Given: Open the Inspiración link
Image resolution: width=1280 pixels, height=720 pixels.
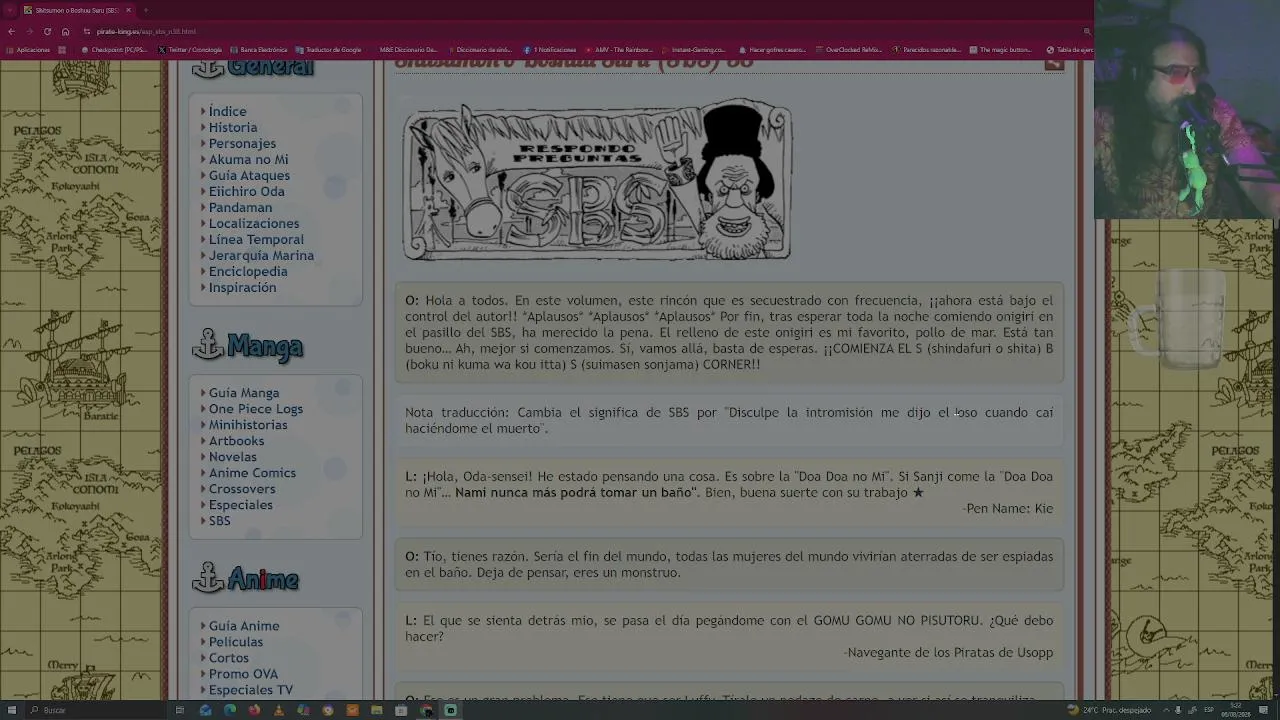Looking at the screenshot, I should 242,287.
